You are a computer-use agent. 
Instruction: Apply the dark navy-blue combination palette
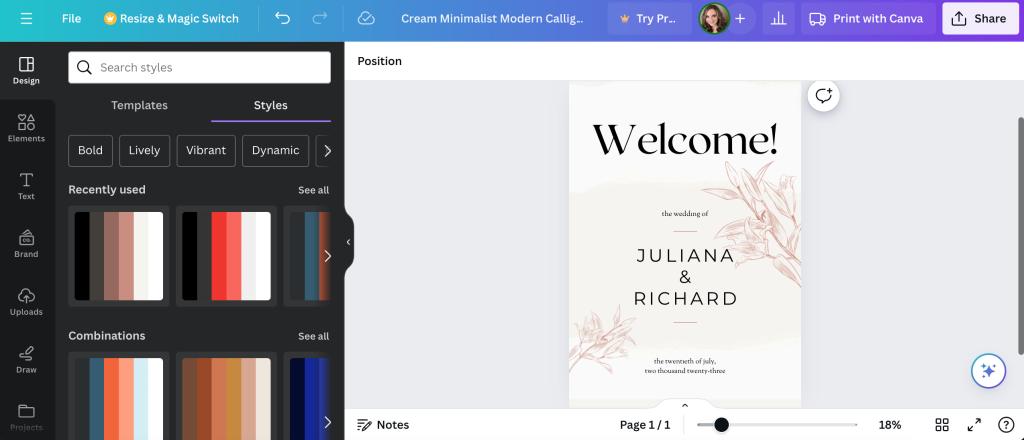(307, 397)
